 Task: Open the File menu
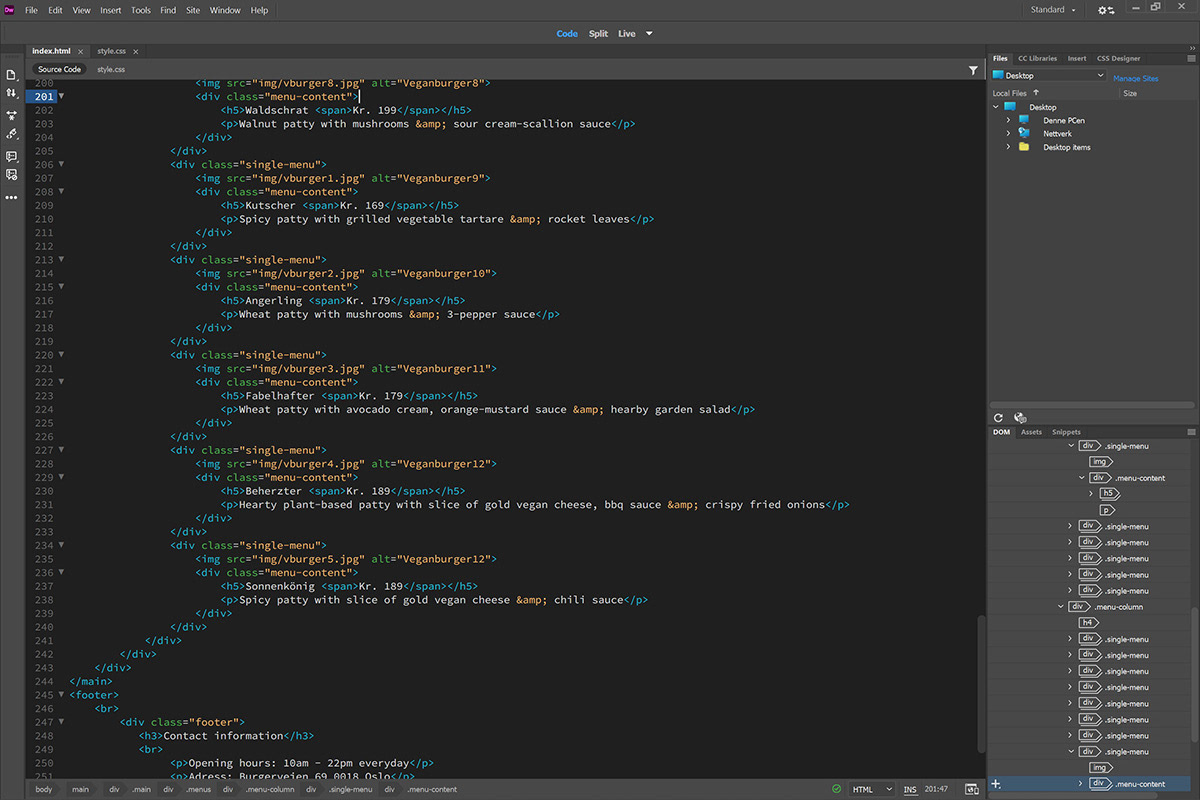(x=31, y=10)
